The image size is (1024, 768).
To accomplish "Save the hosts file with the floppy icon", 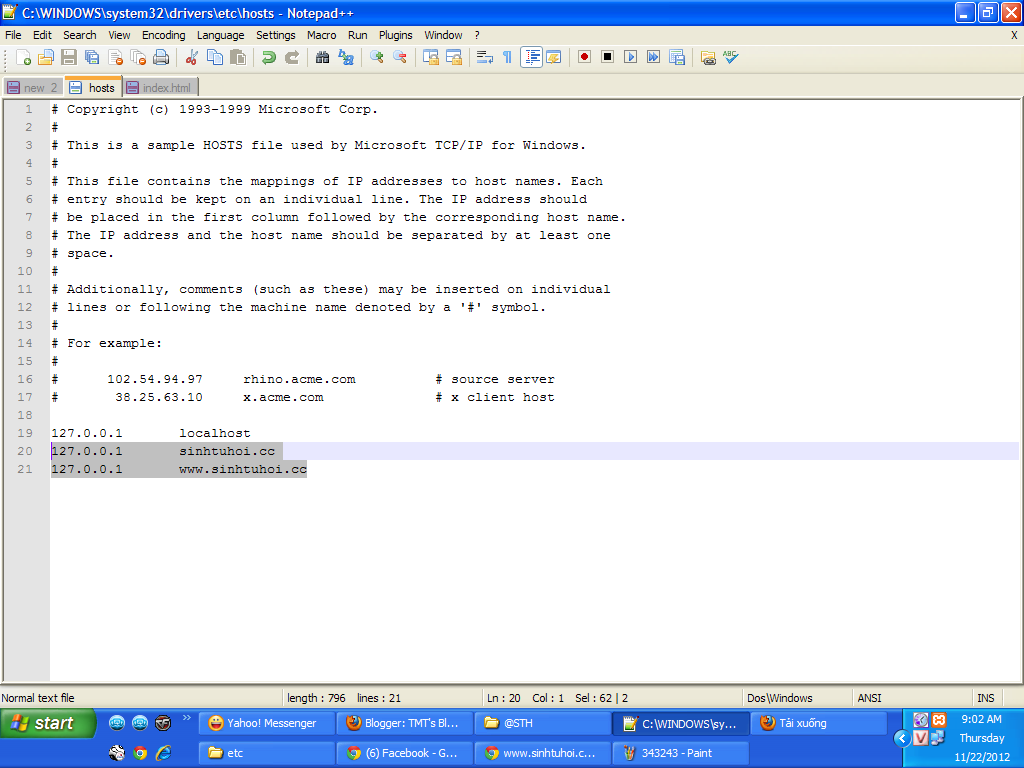I will 69,57.
